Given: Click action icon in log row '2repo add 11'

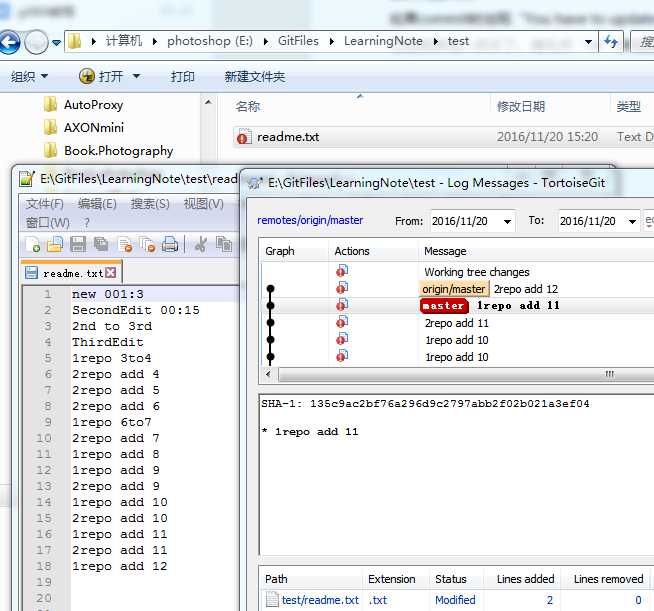Looking at the screenshot, I should [342, 322].
